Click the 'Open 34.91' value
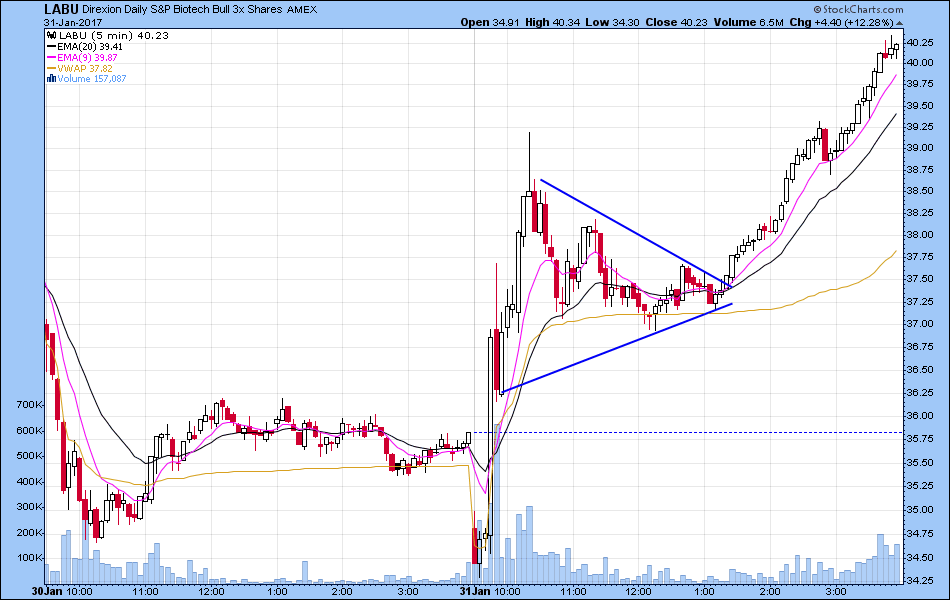 490,22
